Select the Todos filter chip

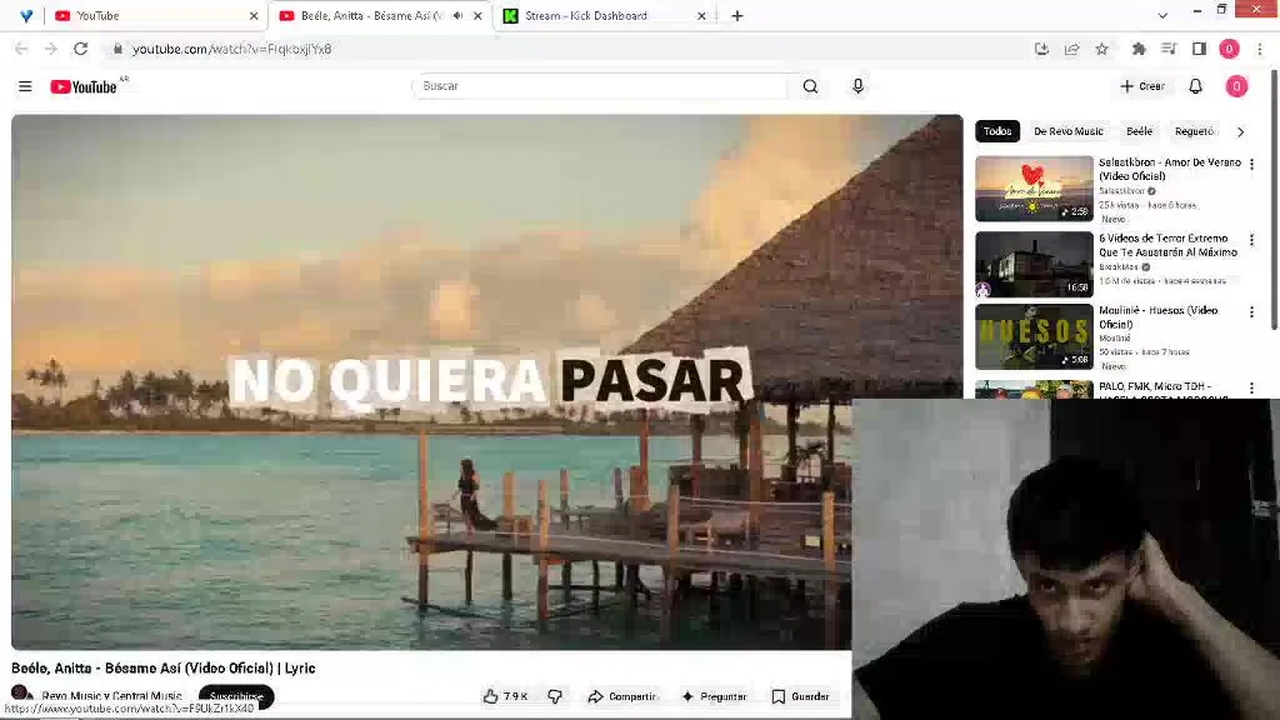(997, 131)
